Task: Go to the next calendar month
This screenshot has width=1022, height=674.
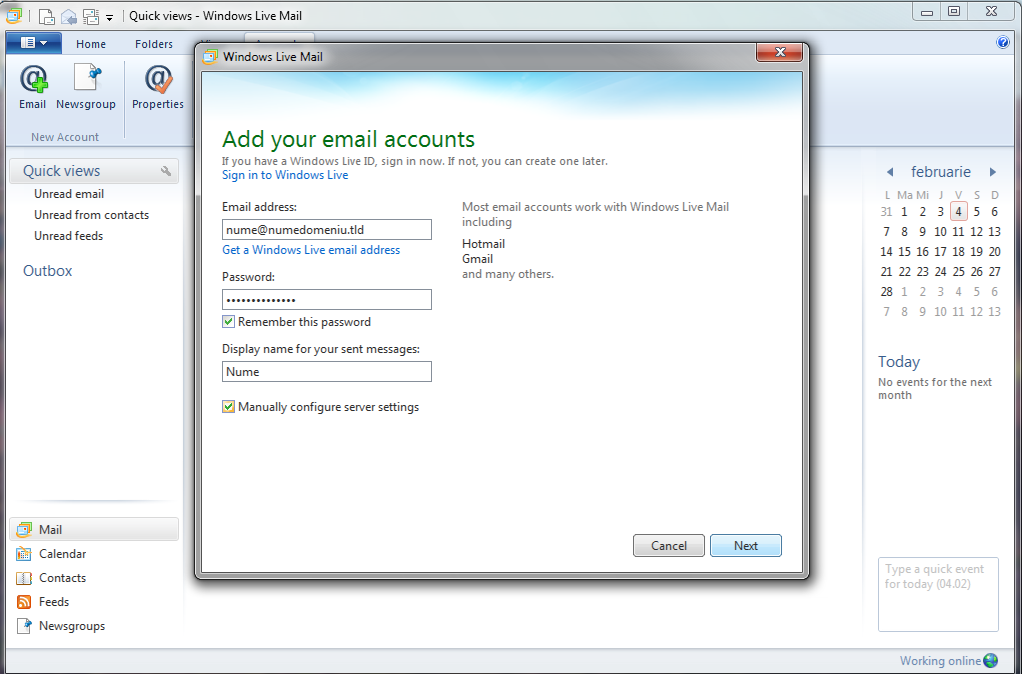Action: point(993,172)
